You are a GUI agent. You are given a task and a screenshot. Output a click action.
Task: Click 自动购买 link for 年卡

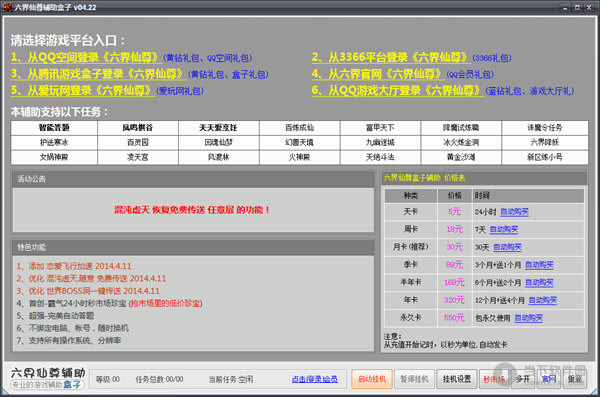pos(543,301)
